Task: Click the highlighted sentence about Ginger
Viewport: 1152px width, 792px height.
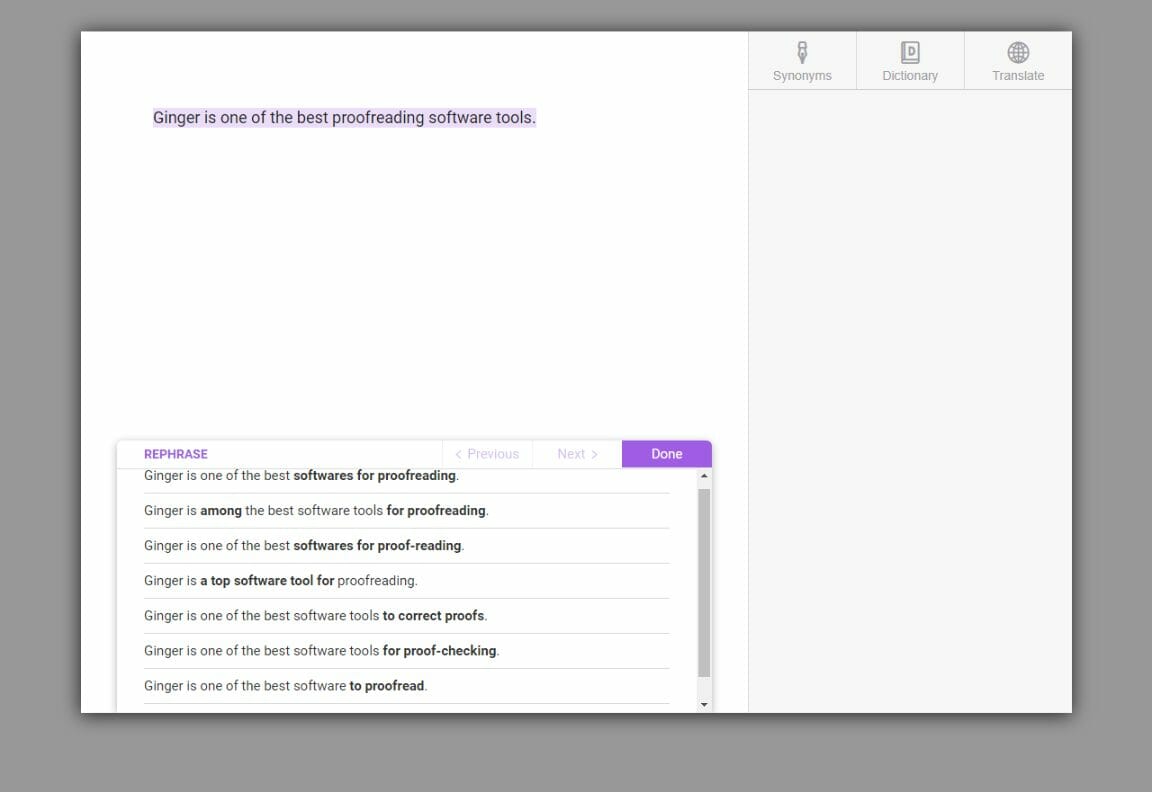Action: pos(344,117)
